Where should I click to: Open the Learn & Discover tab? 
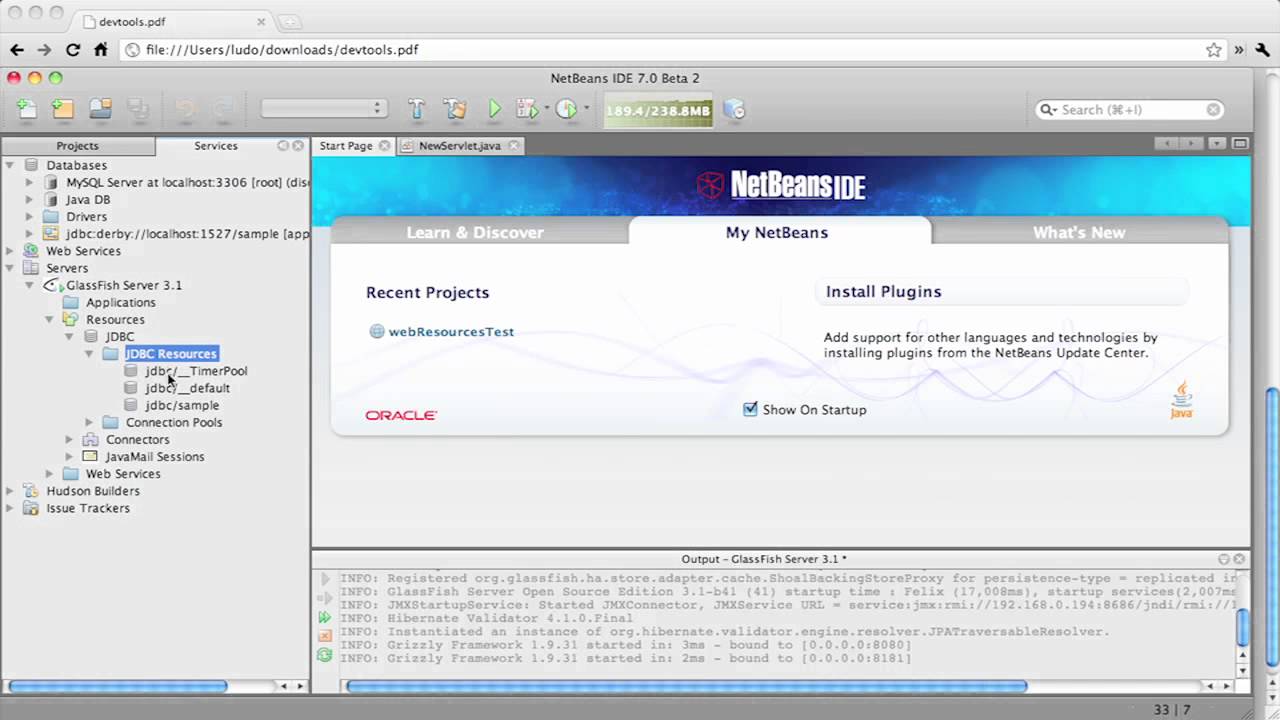[475, 232]
